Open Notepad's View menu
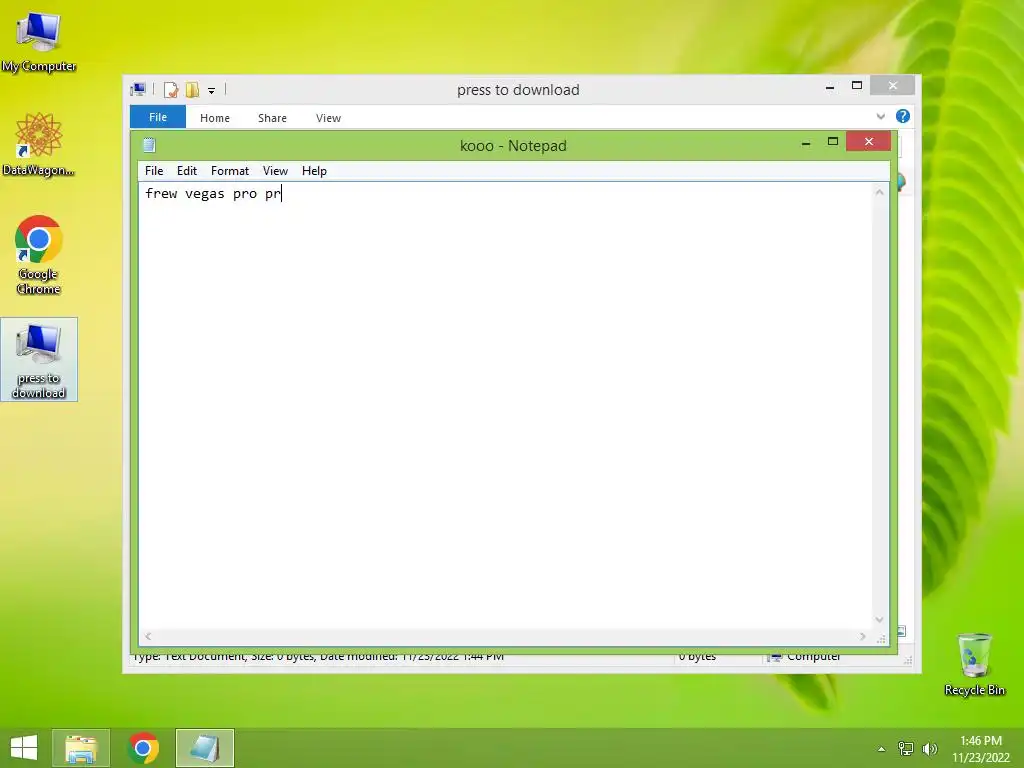Image resolution: width=1024 pixels, height=768 pixels. (x=276, y=171)
